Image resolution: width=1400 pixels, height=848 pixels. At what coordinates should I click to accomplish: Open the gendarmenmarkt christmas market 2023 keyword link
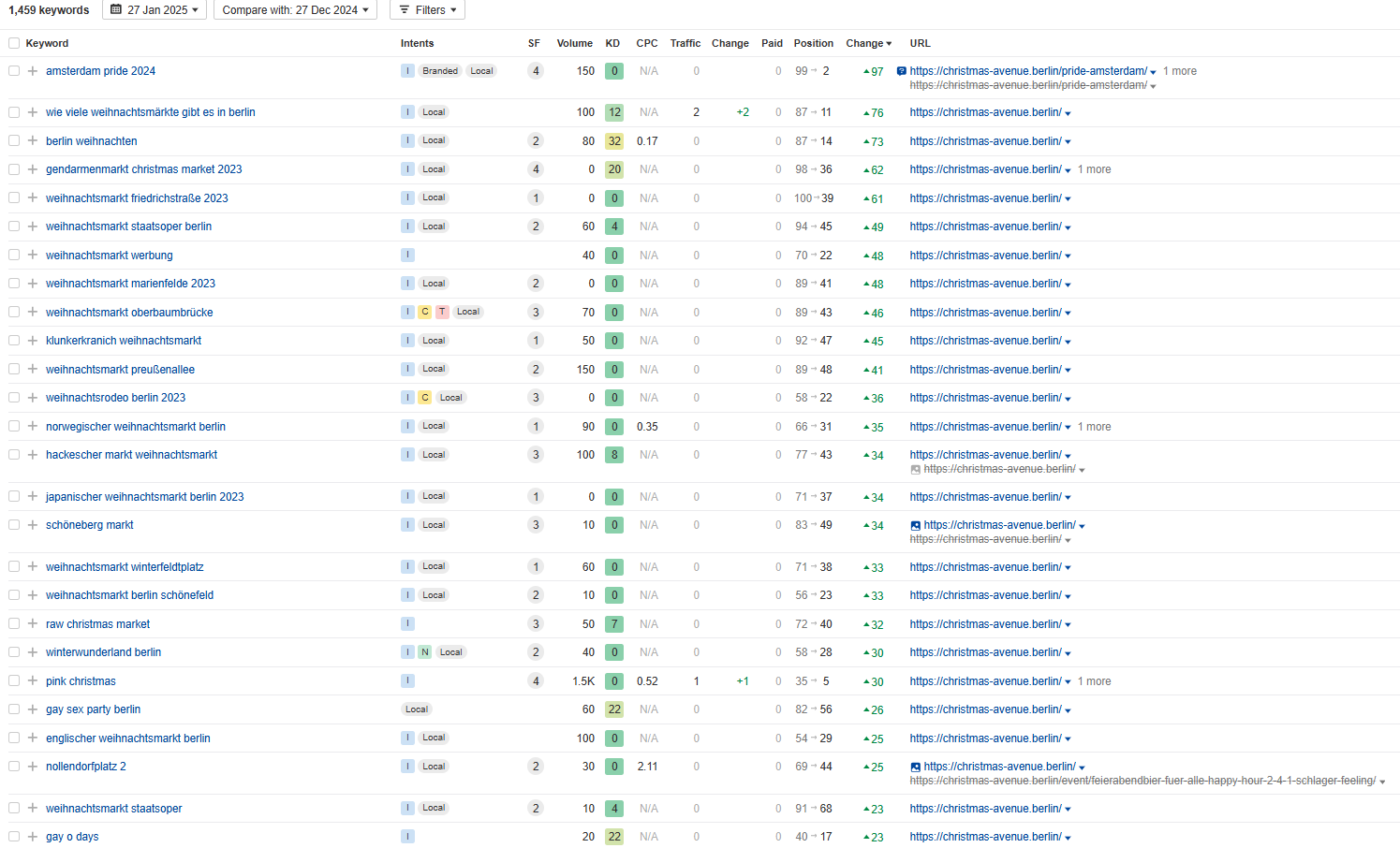click(143, 169)
